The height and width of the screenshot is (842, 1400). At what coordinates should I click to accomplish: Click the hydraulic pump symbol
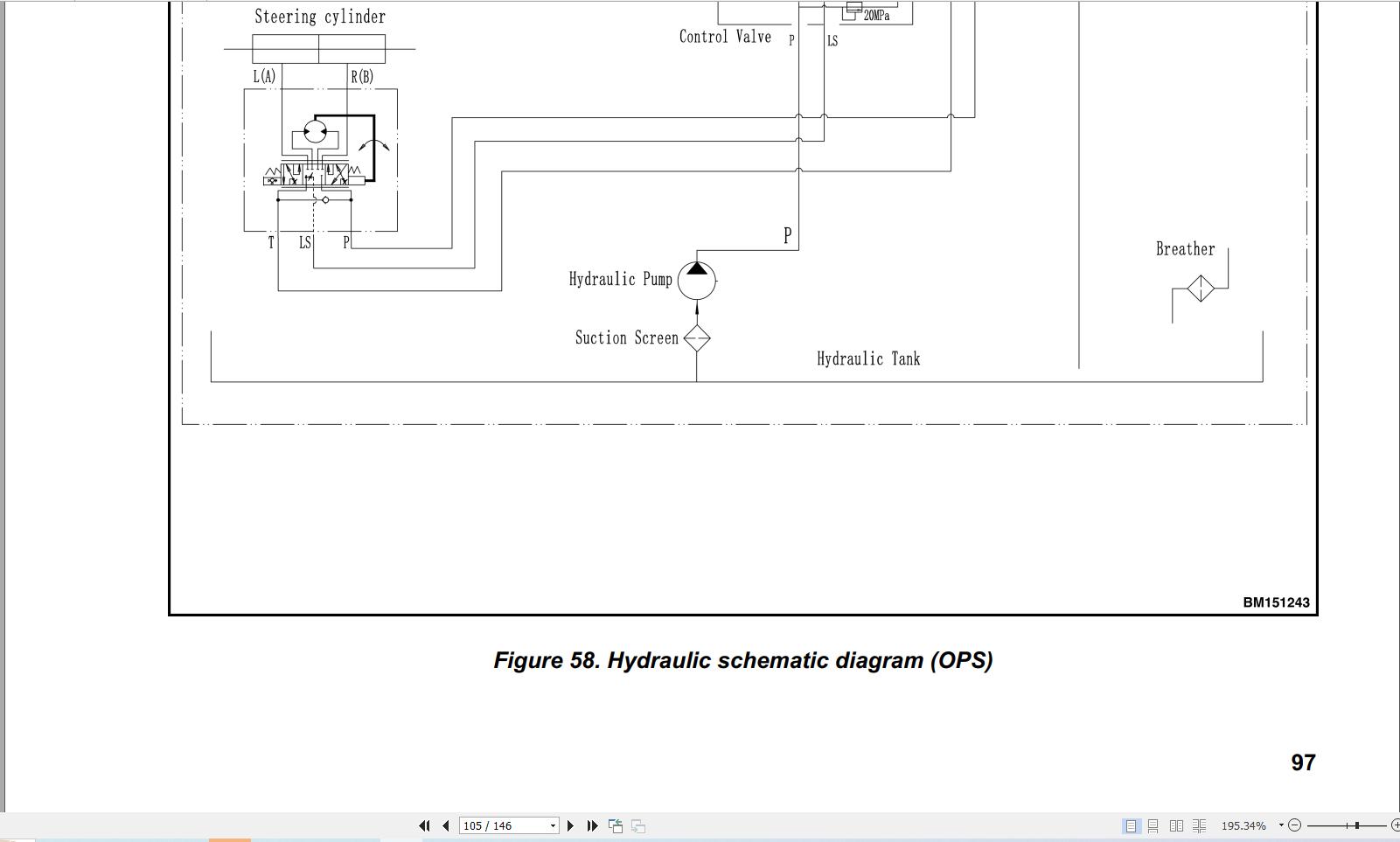(697, 281)
